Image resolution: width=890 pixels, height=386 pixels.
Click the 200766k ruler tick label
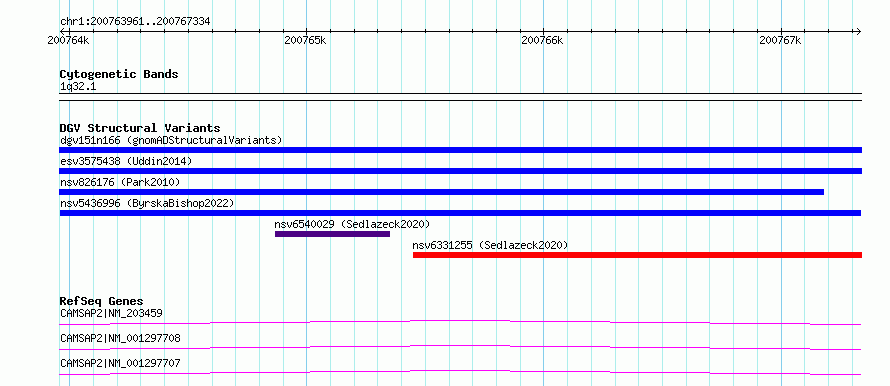pyautogui.click(x=543, y=40)
